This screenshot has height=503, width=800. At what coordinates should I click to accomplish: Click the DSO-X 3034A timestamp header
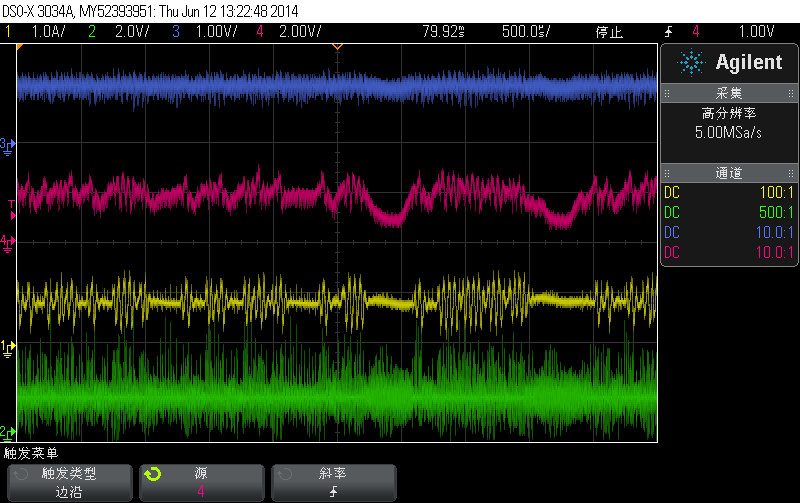click(150, 11)
